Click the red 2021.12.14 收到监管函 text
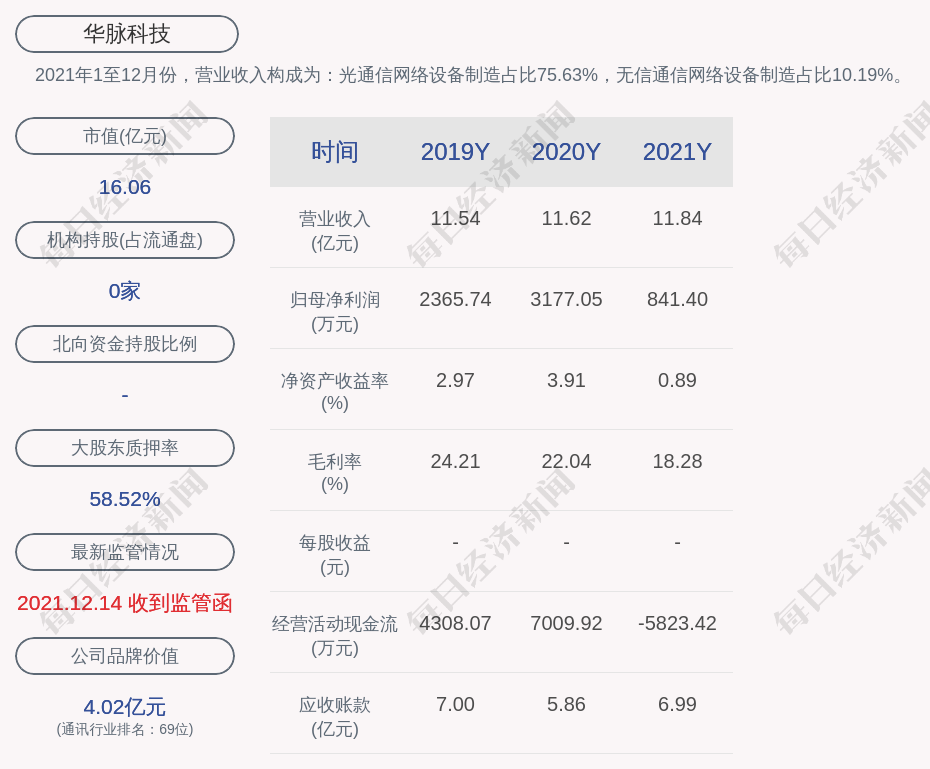Screen dimensions: 930x769 click(x=125, y=603)
